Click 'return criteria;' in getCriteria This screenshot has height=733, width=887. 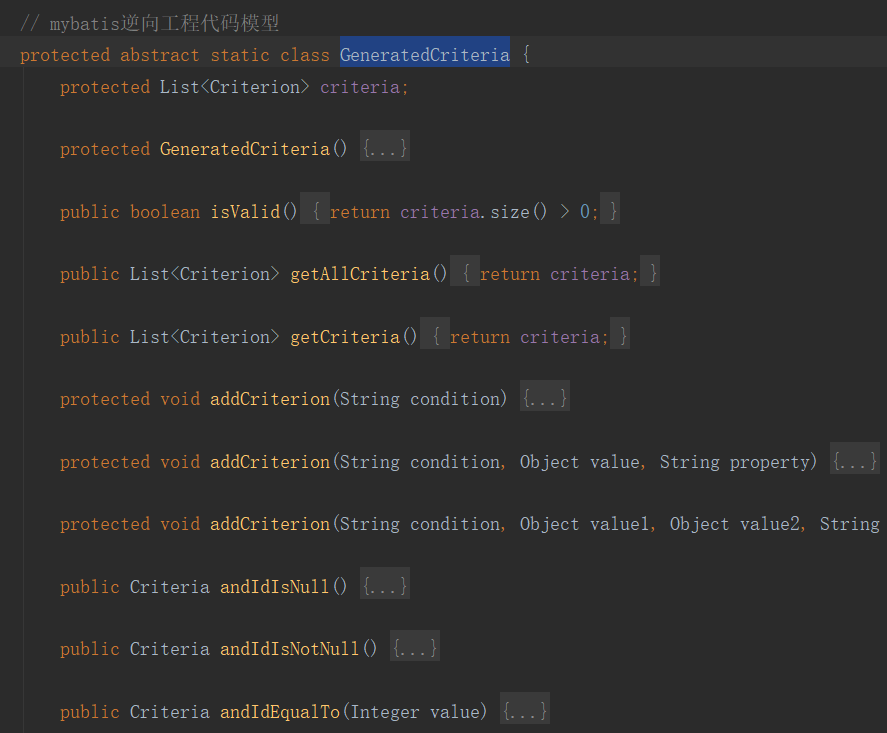pyautogui.click(x=529, y=337)
